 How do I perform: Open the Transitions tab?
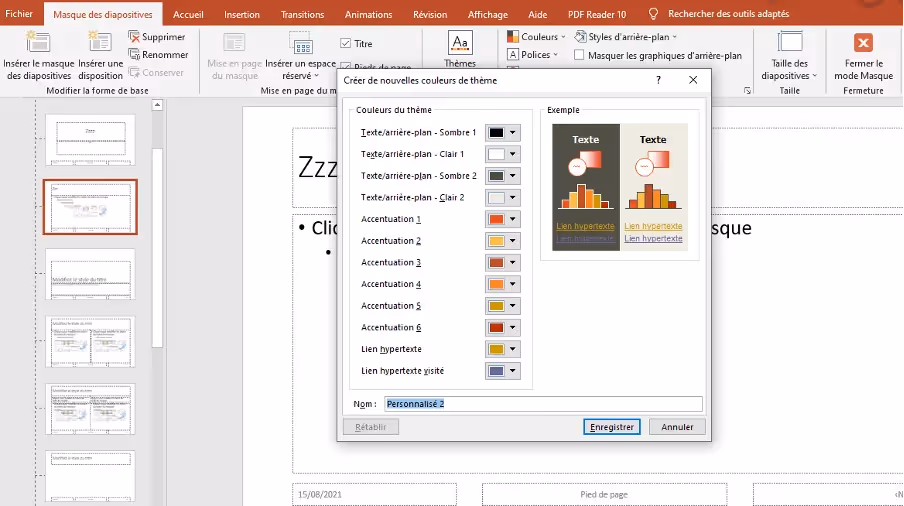click(x=302, y=14)
